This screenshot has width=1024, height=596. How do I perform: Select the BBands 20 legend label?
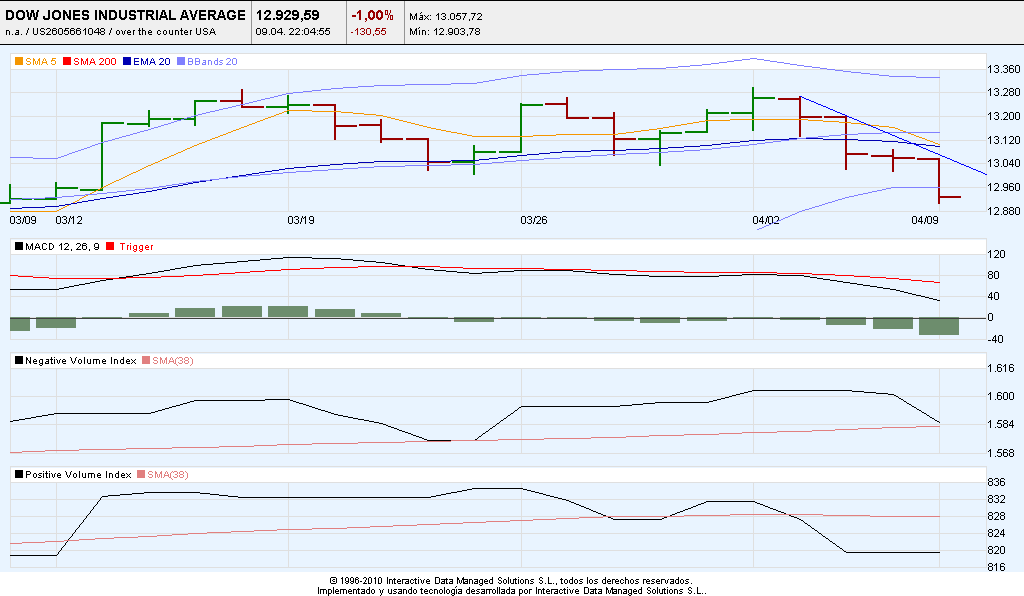coord(212,61)
